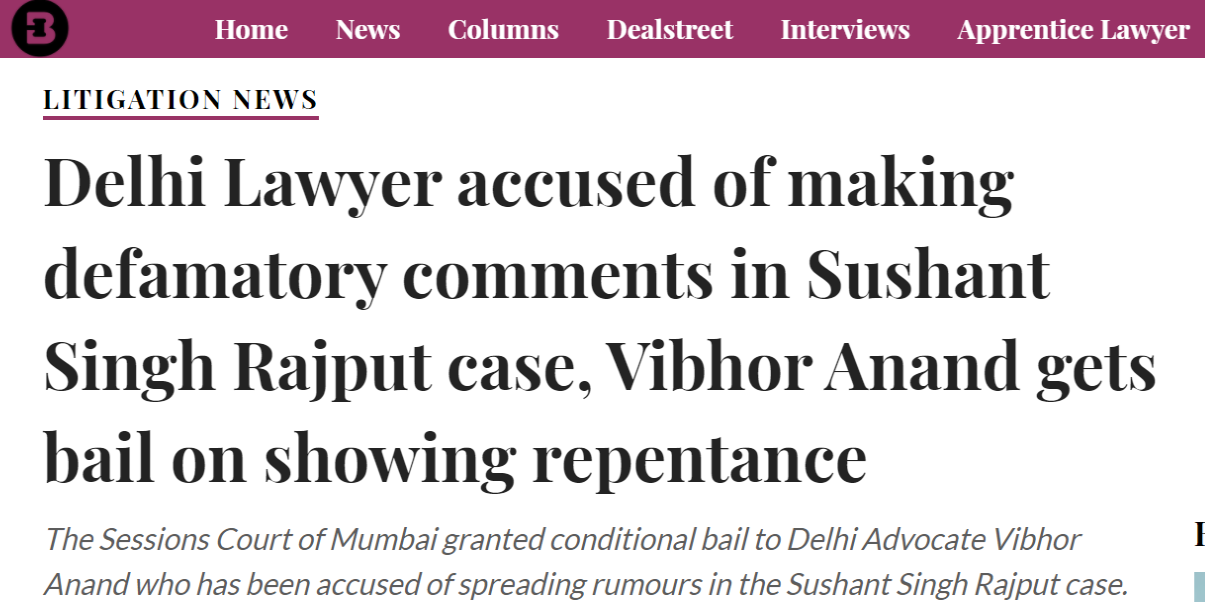Click the teal sidebar block at right edge
This screenshot has height=602, width=1205.
(1199, 587)
